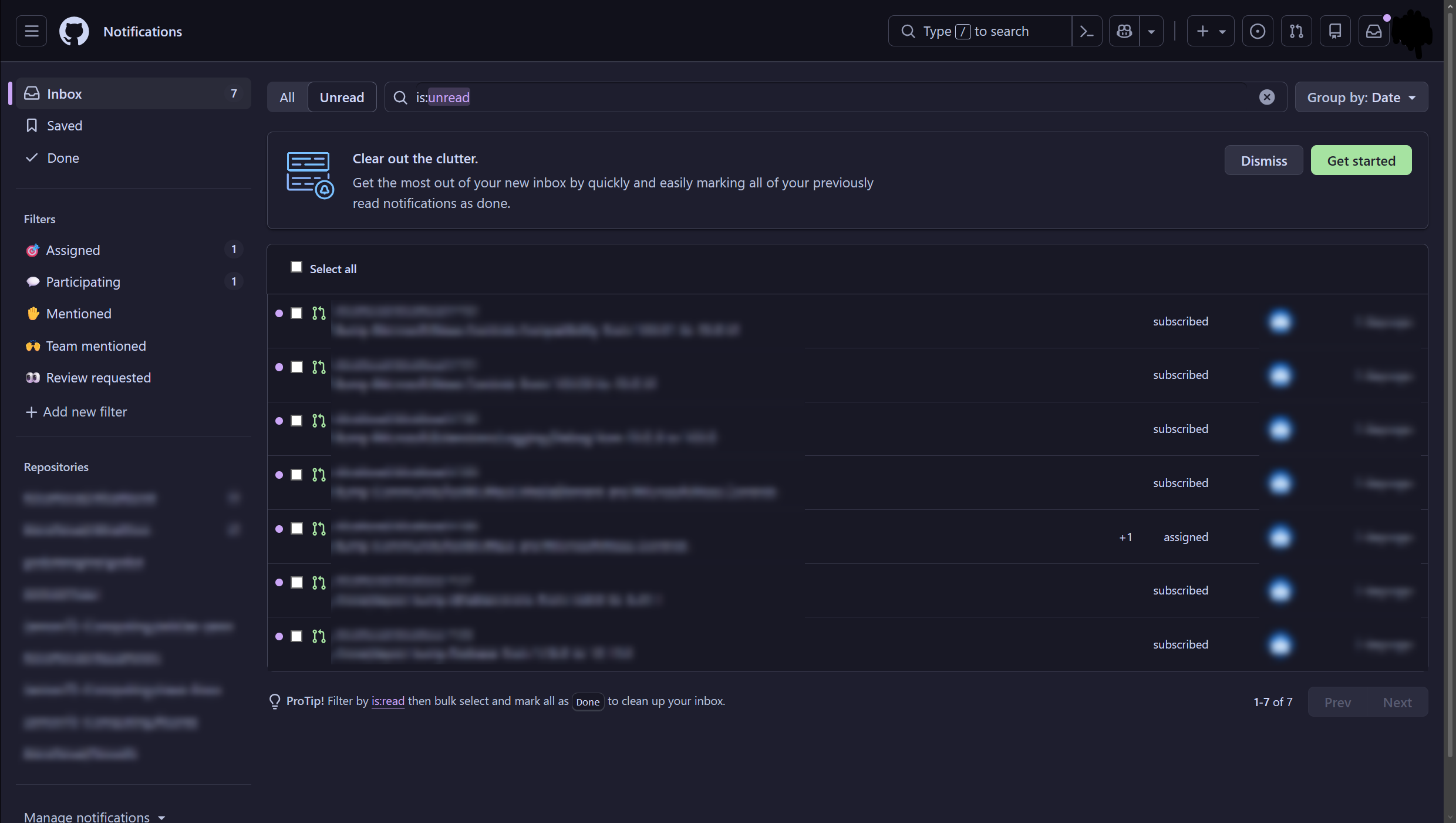Image resolution: width=1456 pixels, height=823 pixels.
Task: Open the repositories icon in header
Action: click(1335, 31)
